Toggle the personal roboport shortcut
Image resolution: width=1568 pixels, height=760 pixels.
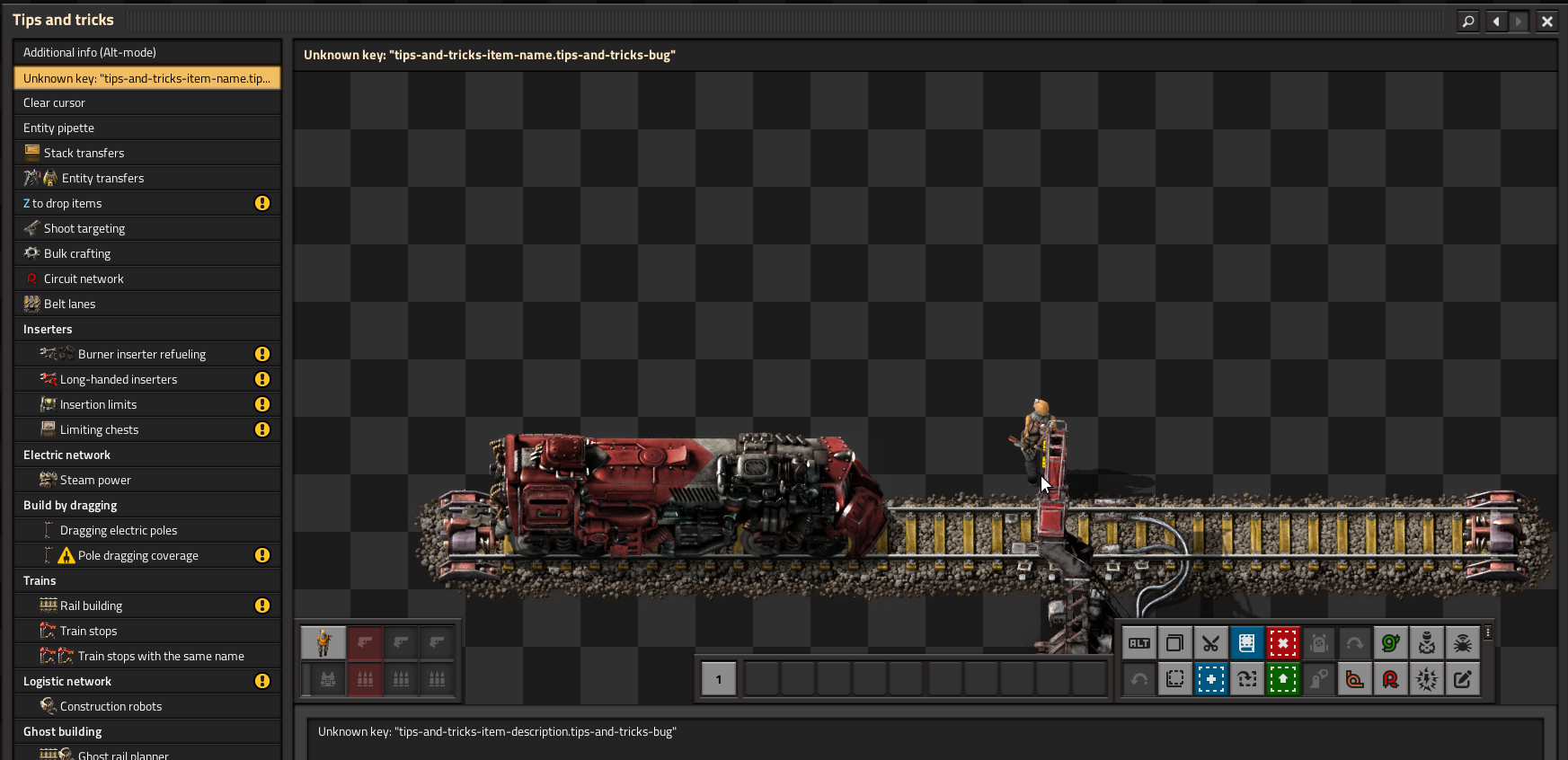[x=1318, y=643]
